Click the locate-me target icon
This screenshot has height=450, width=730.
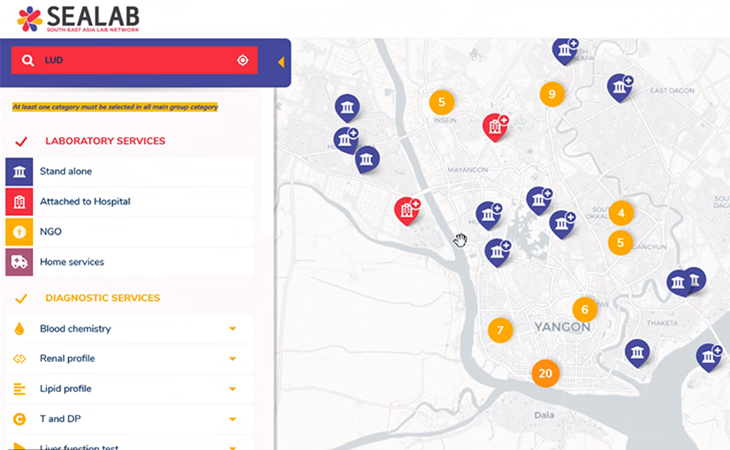243,60
